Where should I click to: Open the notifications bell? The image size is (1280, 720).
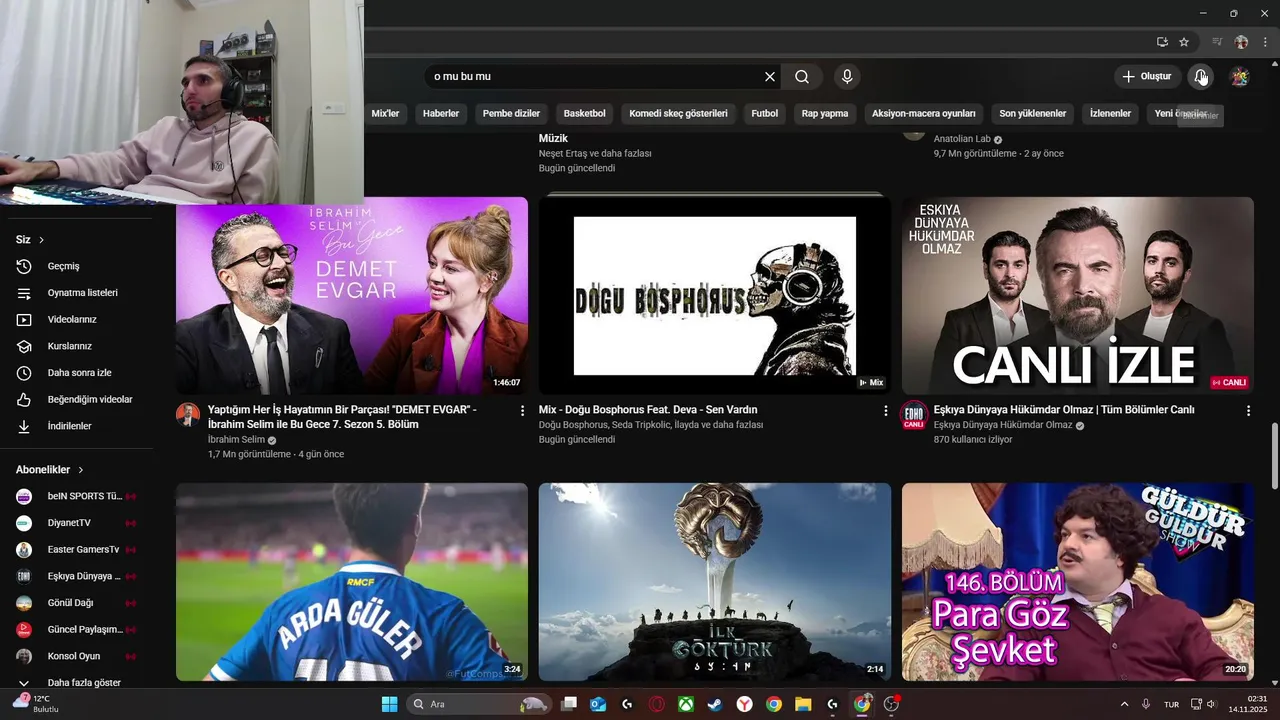point(1201,77)
